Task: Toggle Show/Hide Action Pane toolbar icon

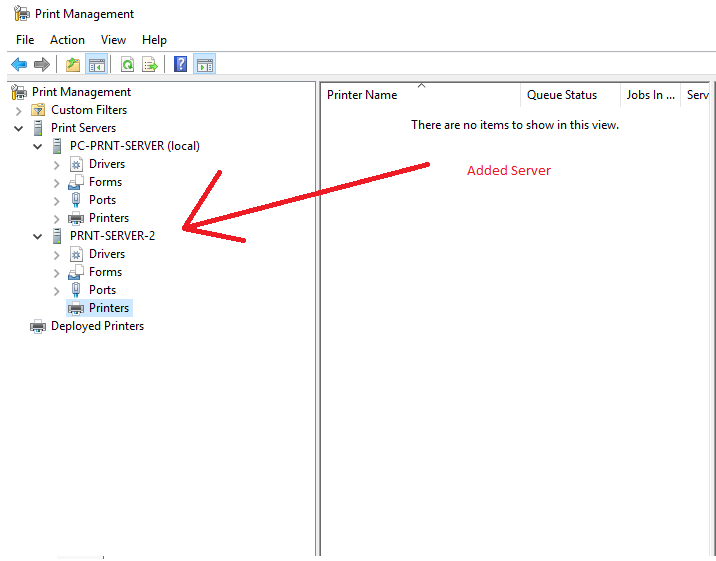Action: click(x=205, y=64)
